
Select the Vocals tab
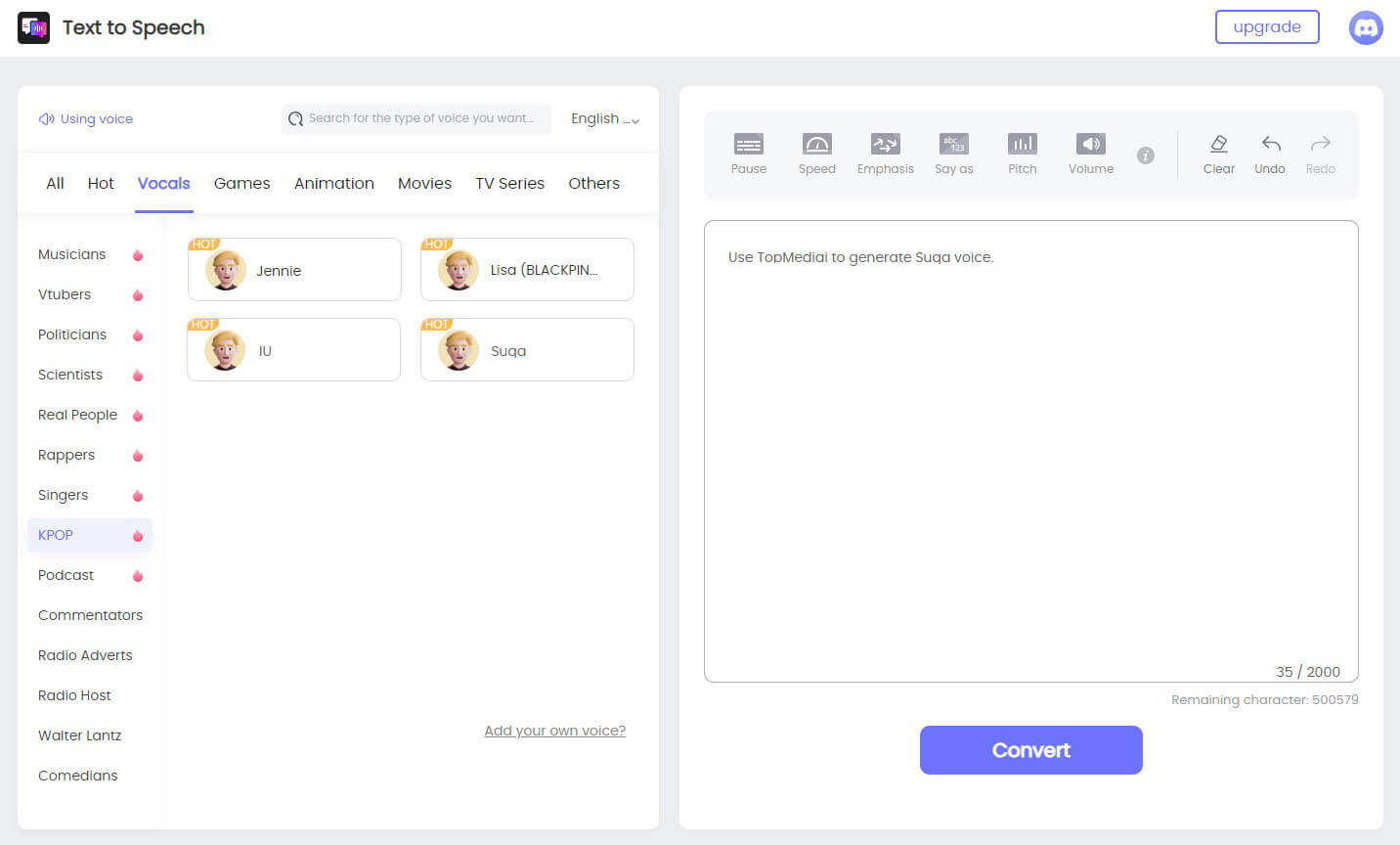(x=163, y=183)
